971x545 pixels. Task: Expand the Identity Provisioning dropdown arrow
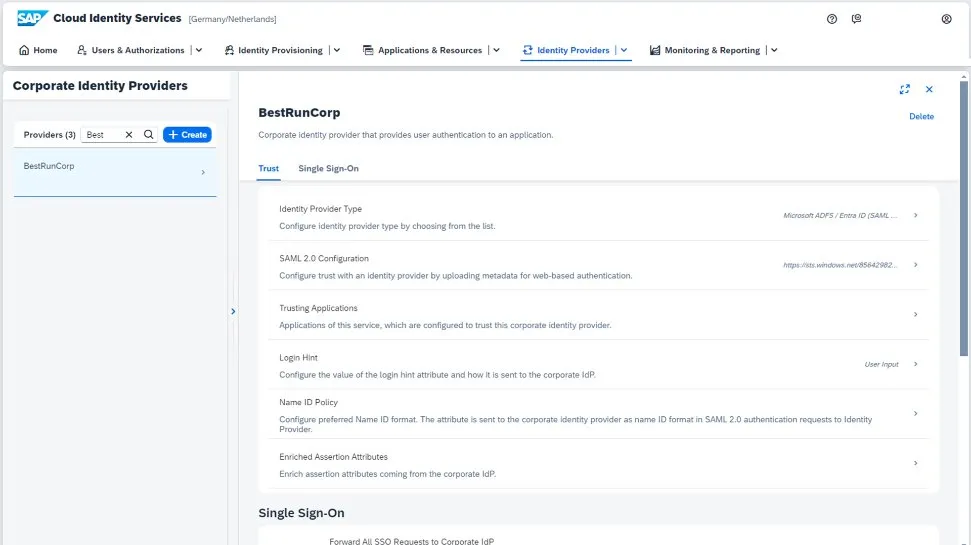coord(336,50)
